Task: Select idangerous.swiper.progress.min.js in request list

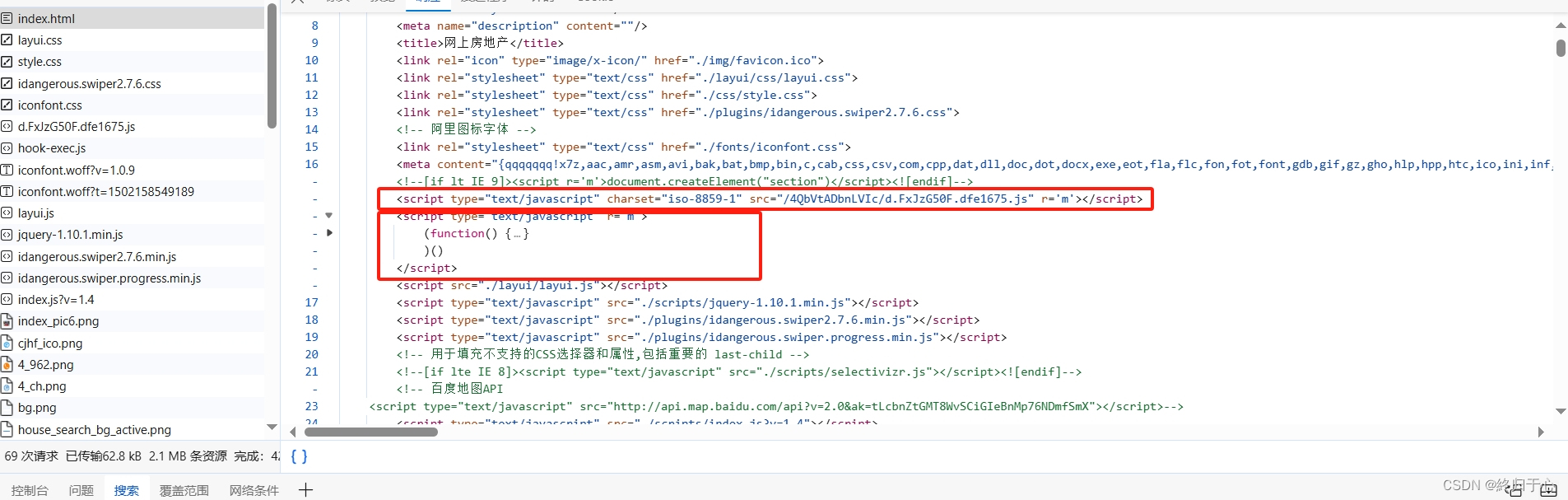Action: point(133,278)
